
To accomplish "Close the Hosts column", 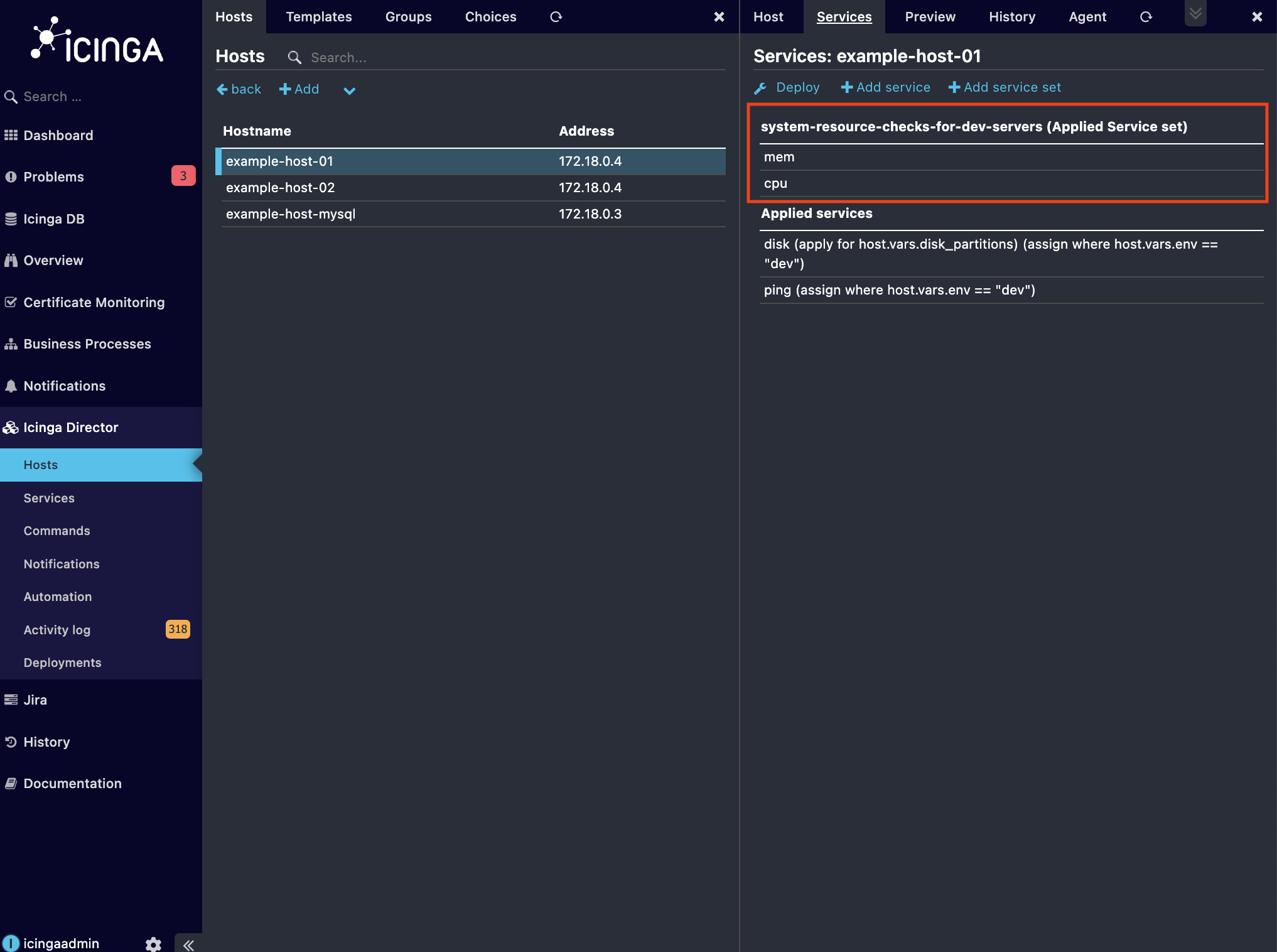I will coord(719,17).
